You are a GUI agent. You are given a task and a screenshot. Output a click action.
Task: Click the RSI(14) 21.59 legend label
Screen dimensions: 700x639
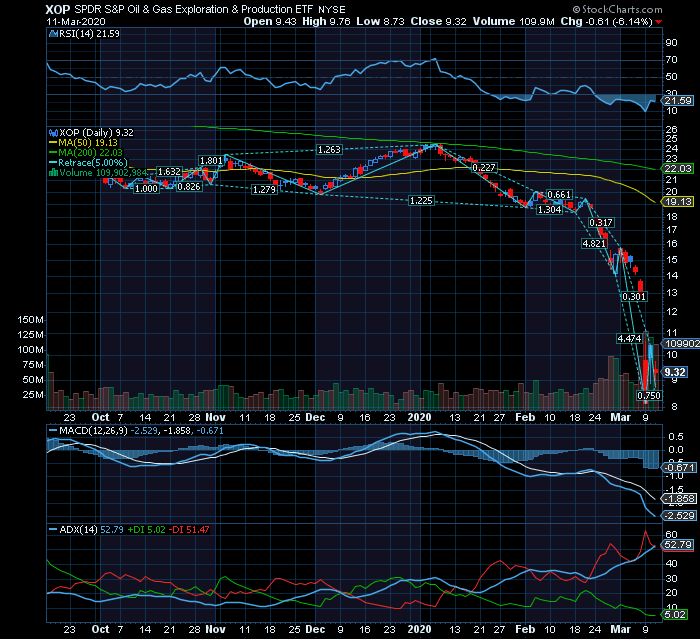point(85,33)
